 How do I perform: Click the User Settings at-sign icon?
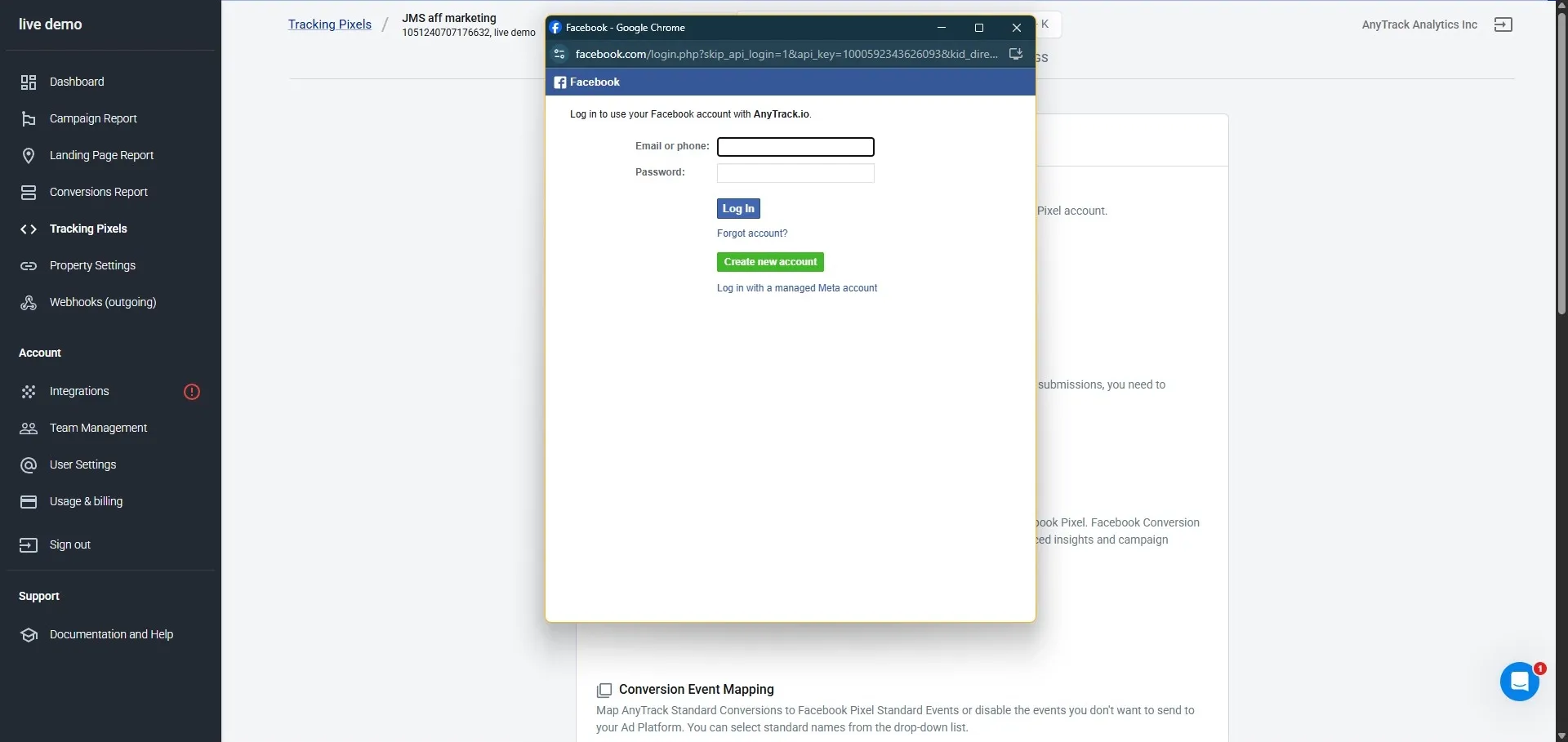coord(29,465)
